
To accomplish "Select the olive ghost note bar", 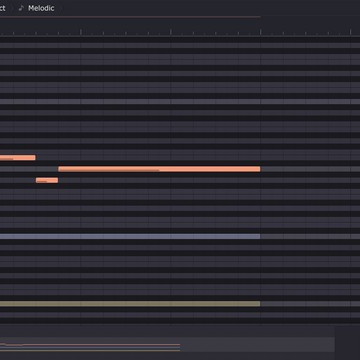I will coord(130,304).
